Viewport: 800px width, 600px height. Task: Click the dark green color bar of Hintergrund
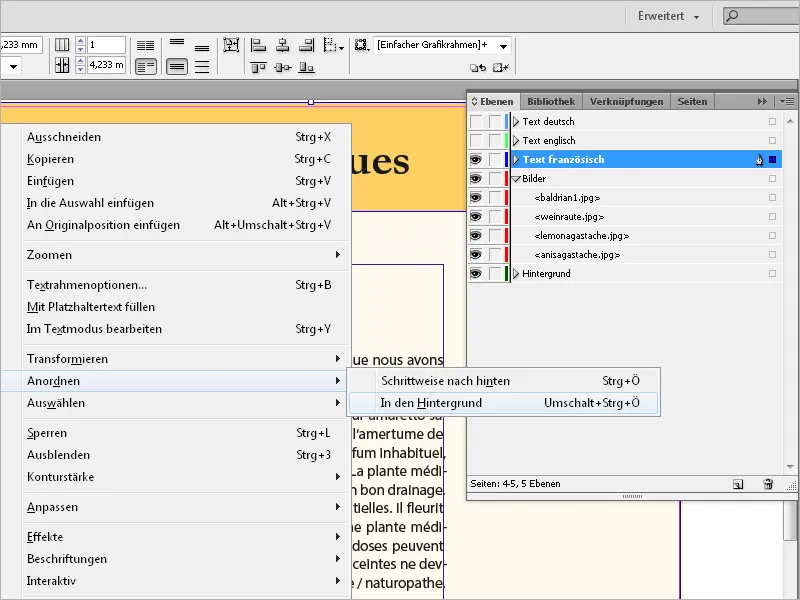(x=507, y=273)
